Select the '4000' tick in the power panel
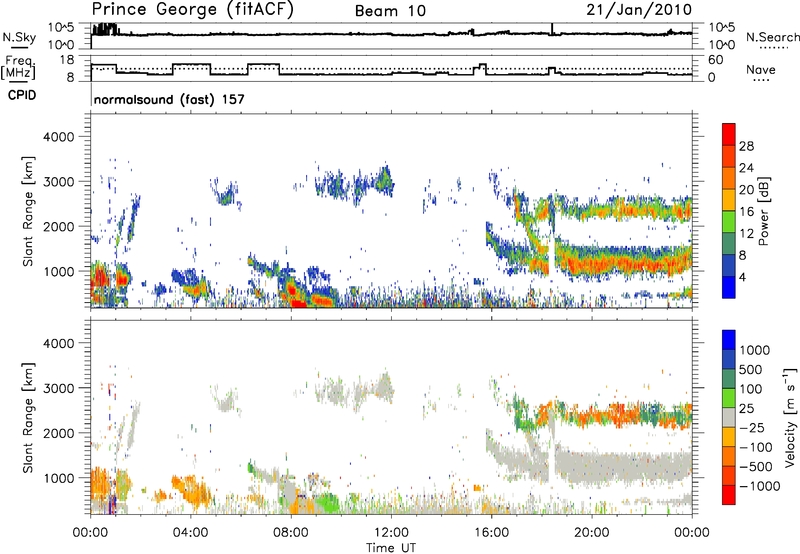Viewport: 800px width, 554px height. point(59,137)
